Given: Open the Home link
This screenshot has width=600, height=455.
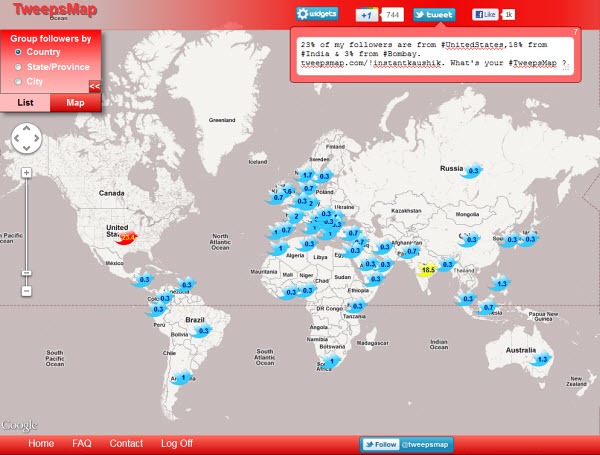Looking at the screenshot, I should [41, 444].
